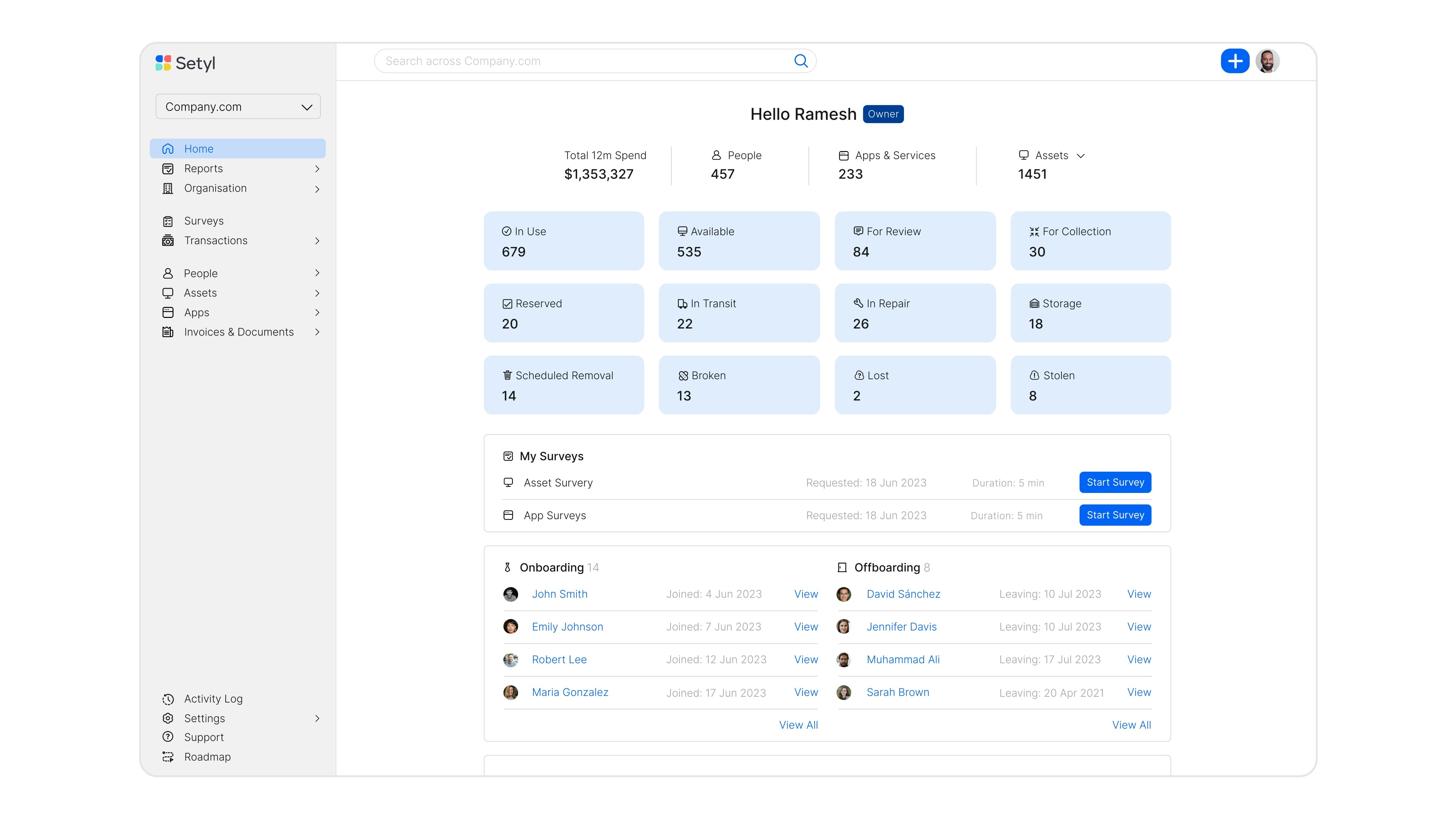Expand the Settings submenu chevron
The width and height of the screenshot is (1456, 819).
(x=317, y=718)
